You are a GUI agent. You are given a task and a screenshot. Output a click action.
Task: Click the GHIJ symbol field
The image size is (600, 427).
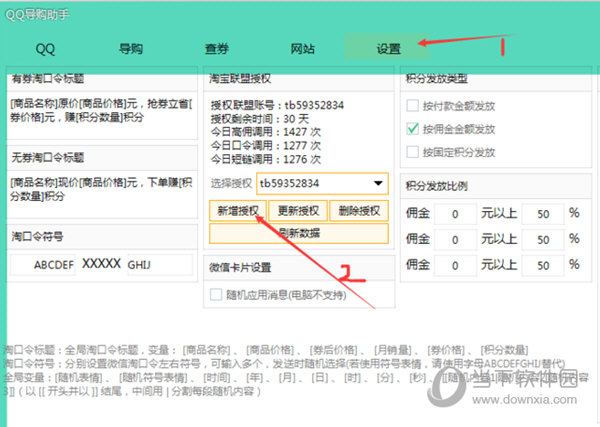click(160, 264)
